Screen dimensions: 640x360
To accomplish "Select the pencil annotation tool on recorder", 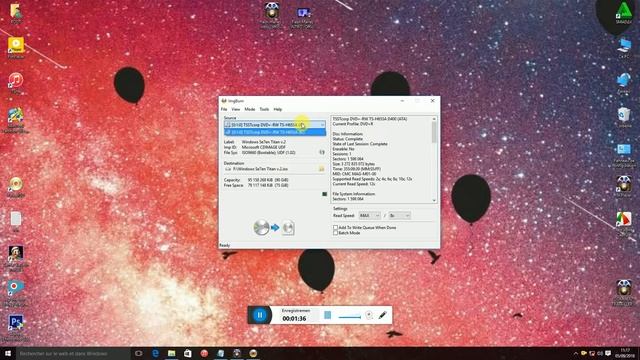I will pos(382,315).
